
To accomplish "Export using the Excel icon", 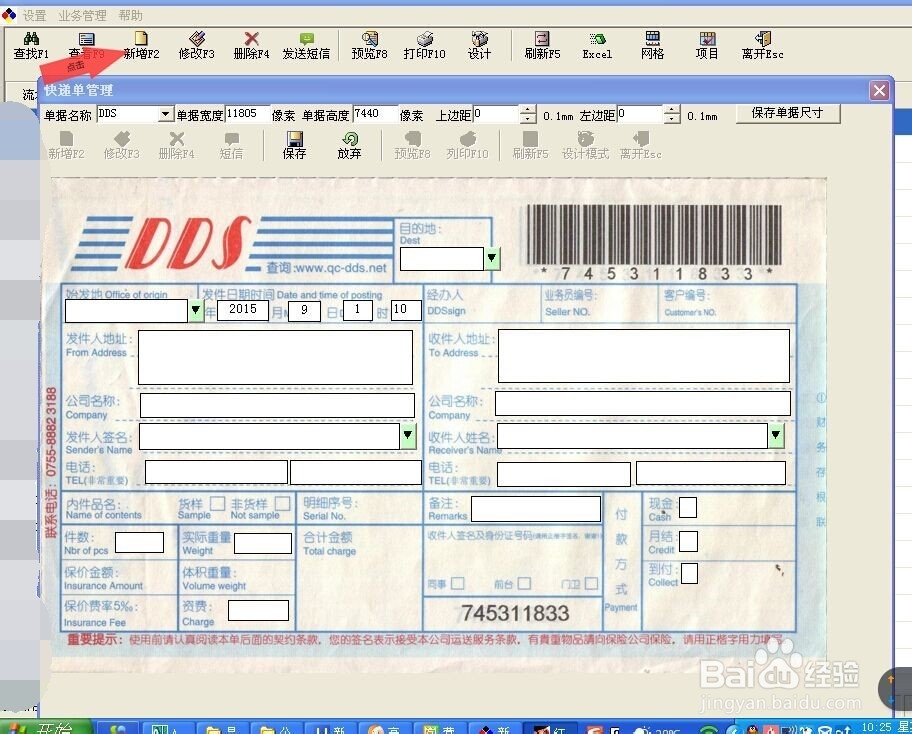I will pos(597,39).
